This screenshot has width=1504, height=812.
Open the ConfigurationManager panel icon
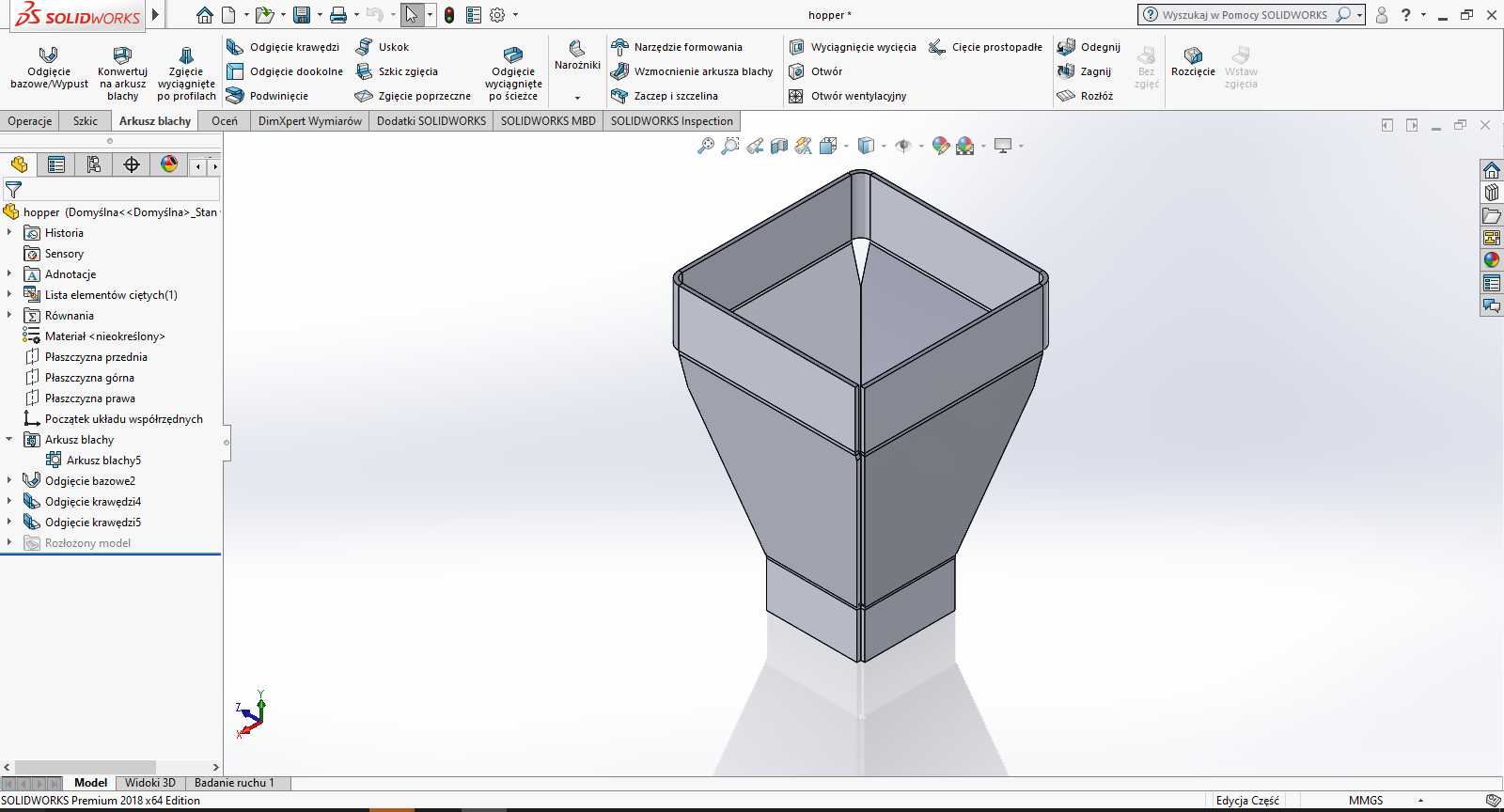coord(94,164)
